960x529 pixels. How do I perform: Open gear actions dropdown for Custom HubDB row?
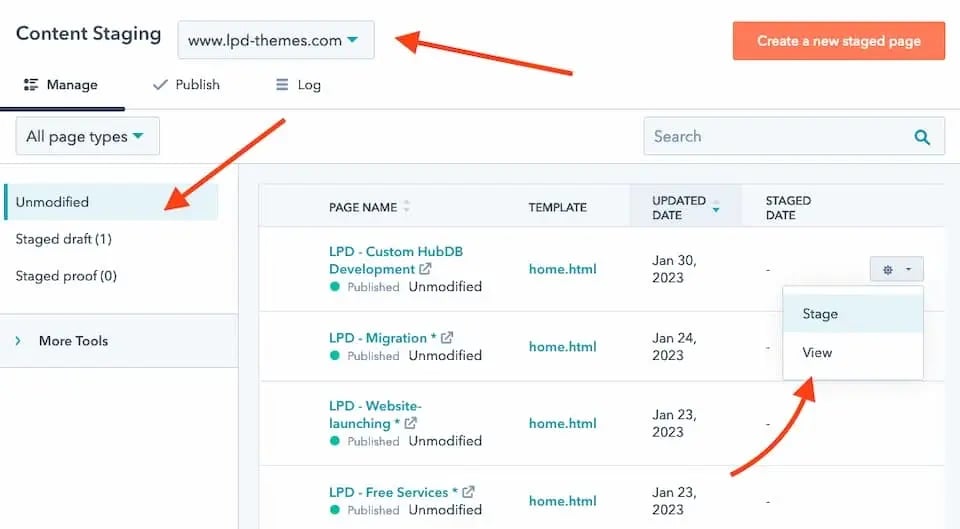pyautogui.click(x=897, y=269)
